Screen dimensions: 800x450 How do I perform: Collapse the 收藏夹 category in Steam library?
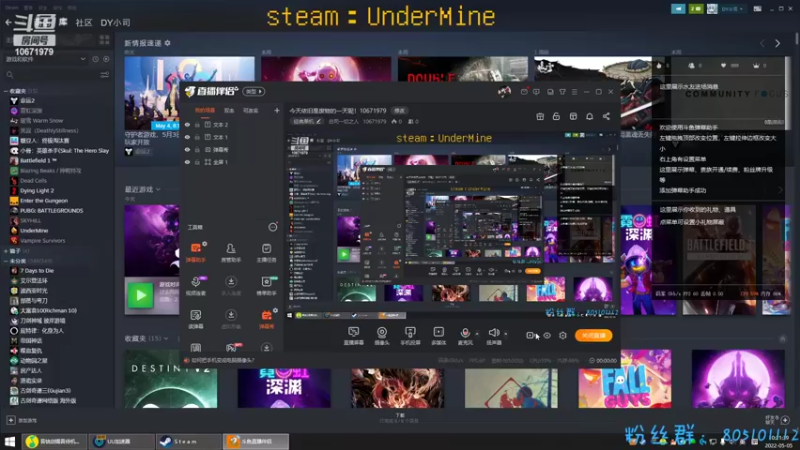[6, 91]
